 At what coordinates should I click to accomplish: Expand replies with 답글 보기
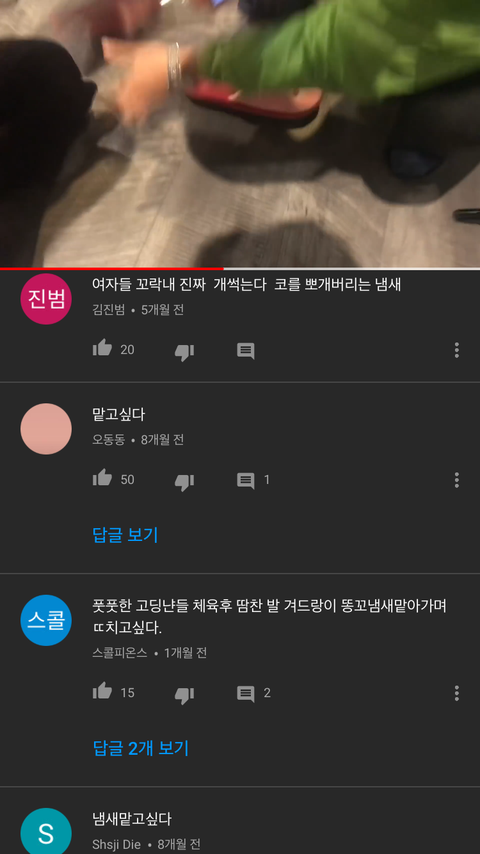(125, 535)
